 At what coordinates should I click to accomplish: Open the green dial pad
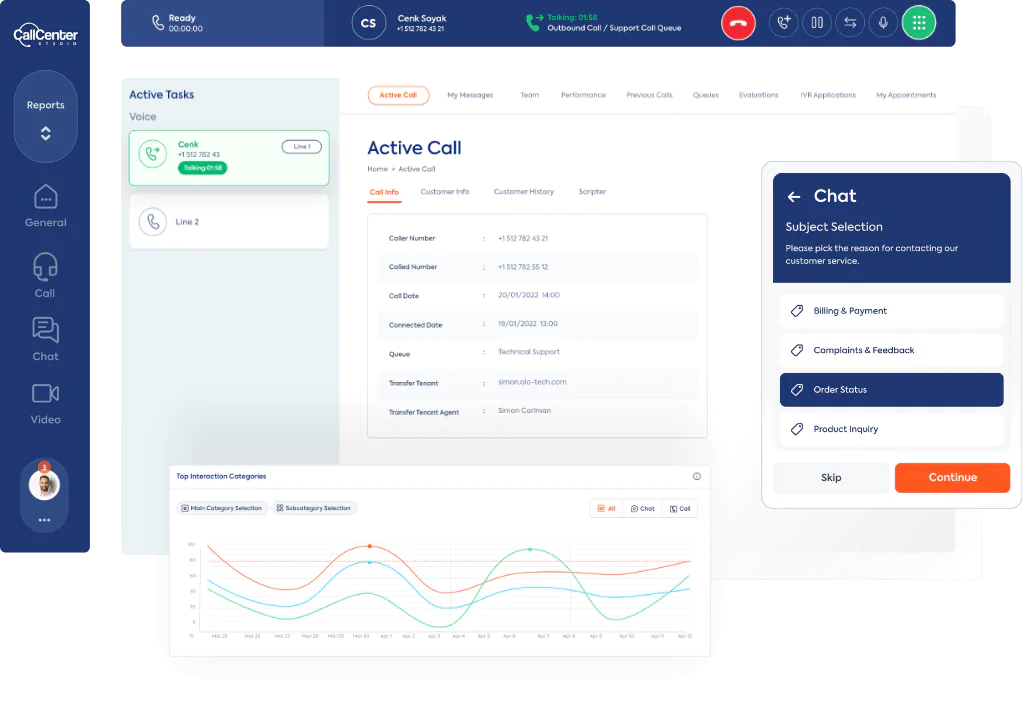(918, 23)
